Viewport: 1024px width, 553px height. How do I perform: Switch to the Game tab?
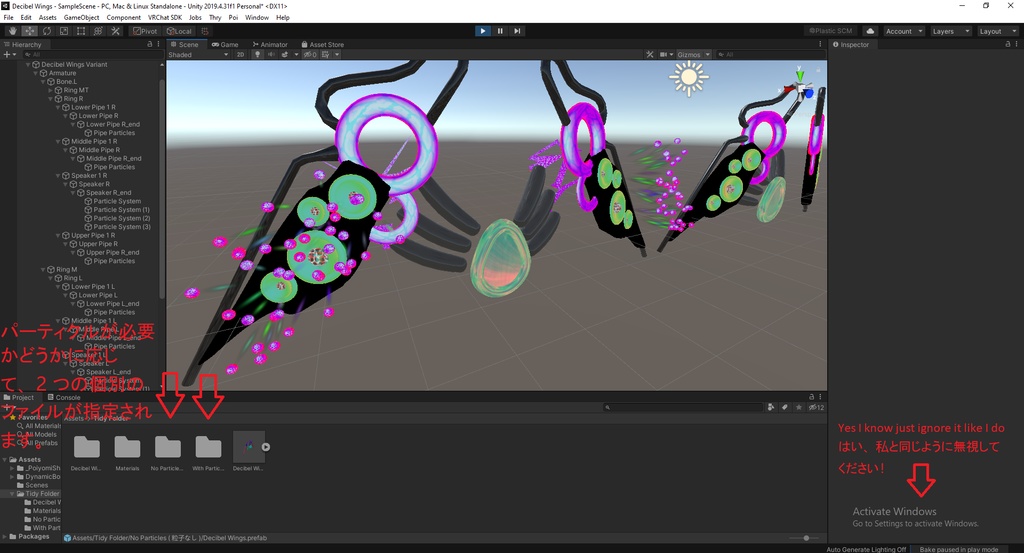(x=225, y=44)
